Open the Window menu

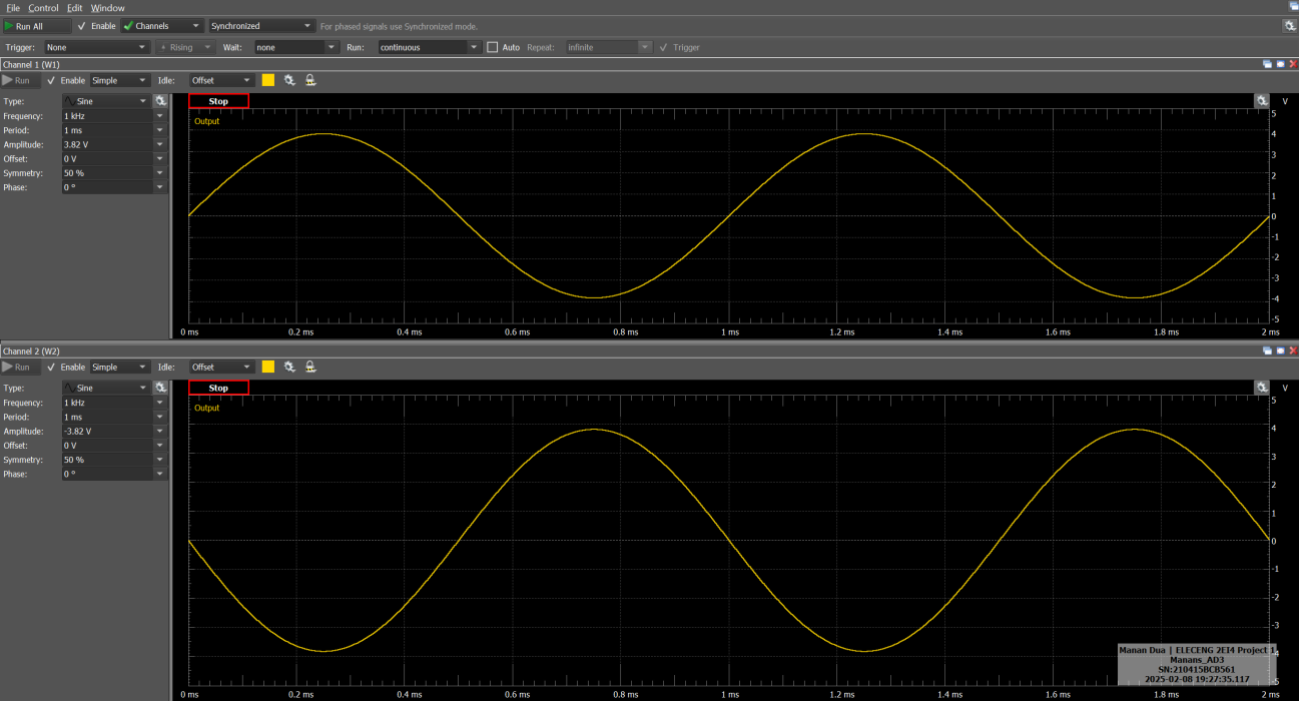click(x=107, y=8)
